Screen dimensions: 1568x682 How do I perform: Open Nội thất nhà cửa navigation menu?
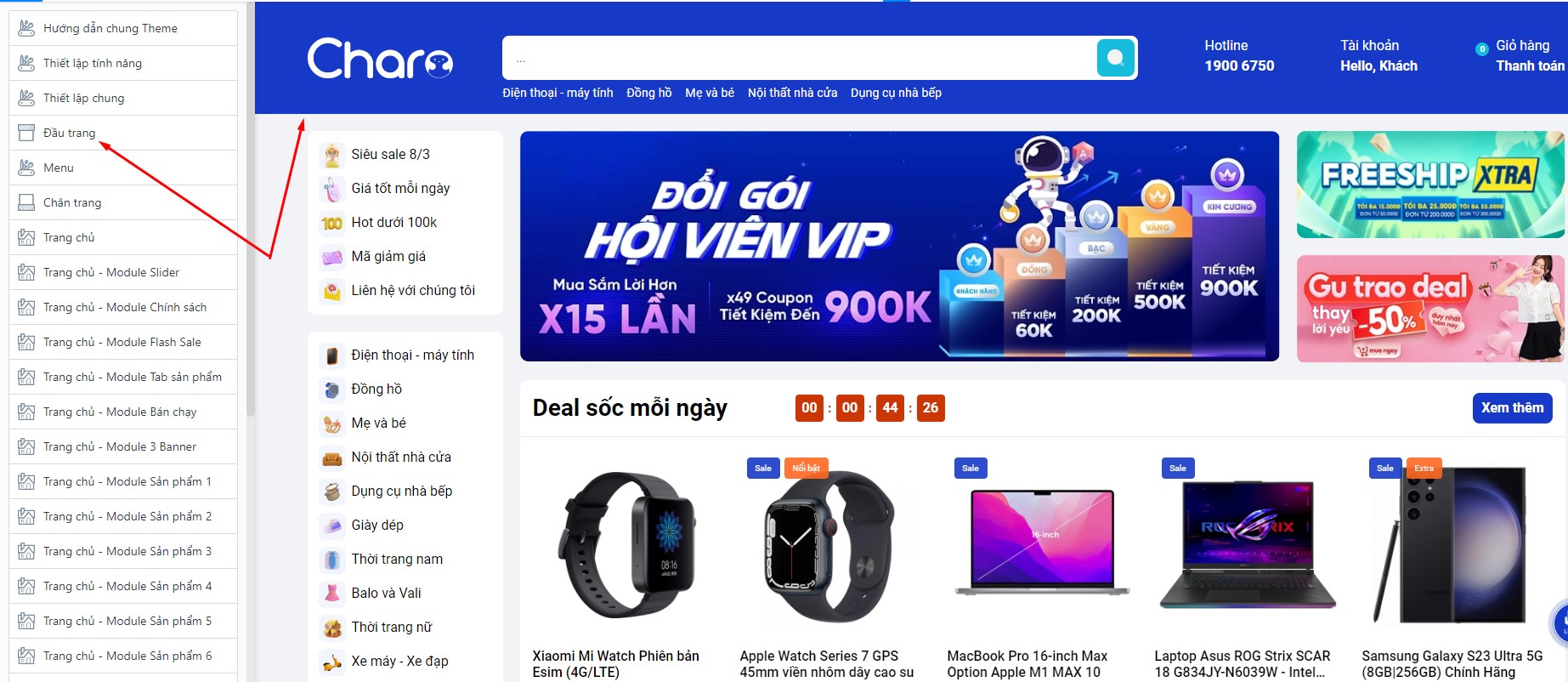coord(792,93)
